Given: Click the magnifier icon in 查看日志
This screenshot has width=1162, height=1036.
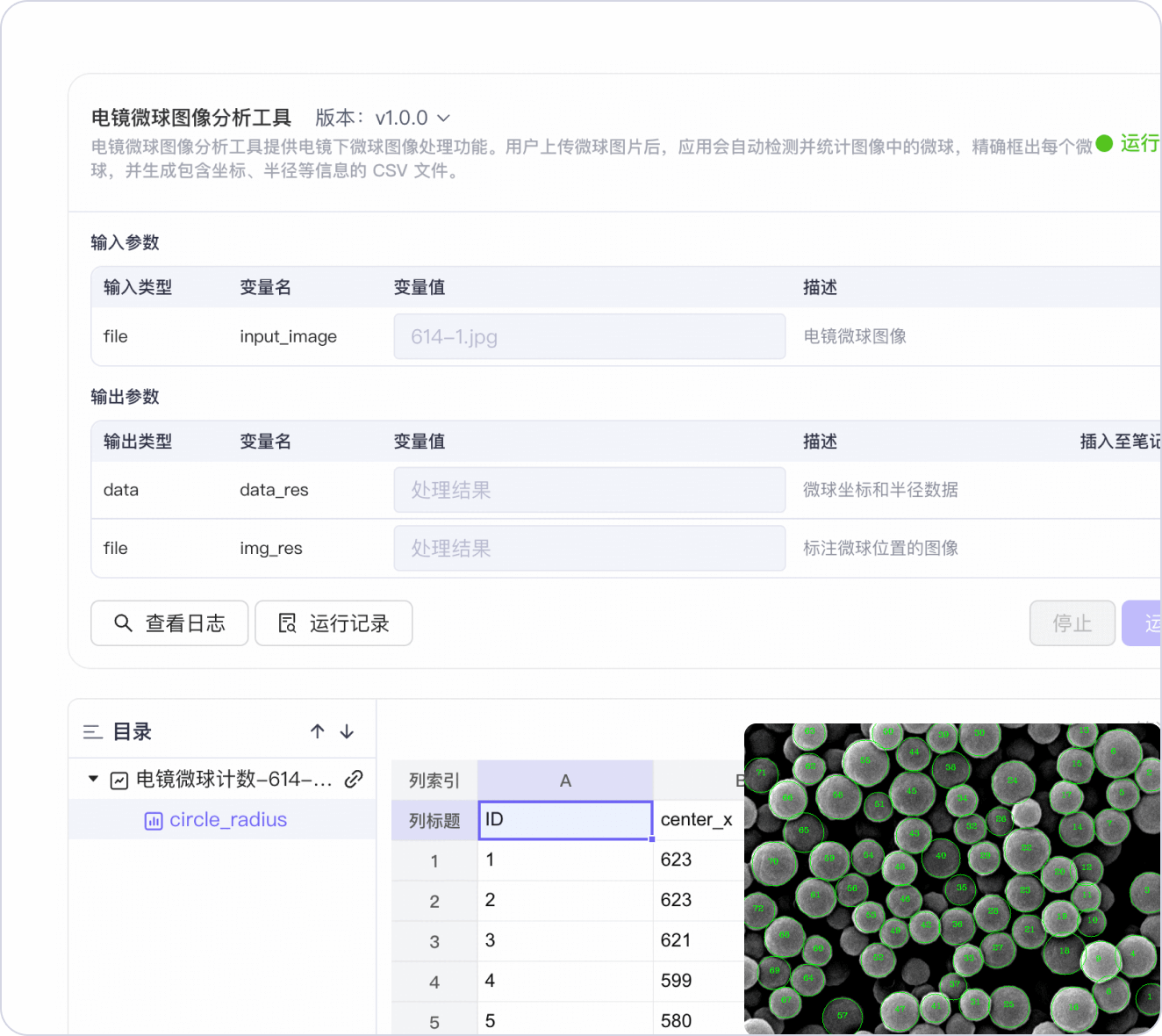Looking at the screenshot, I should pos(123,623).
